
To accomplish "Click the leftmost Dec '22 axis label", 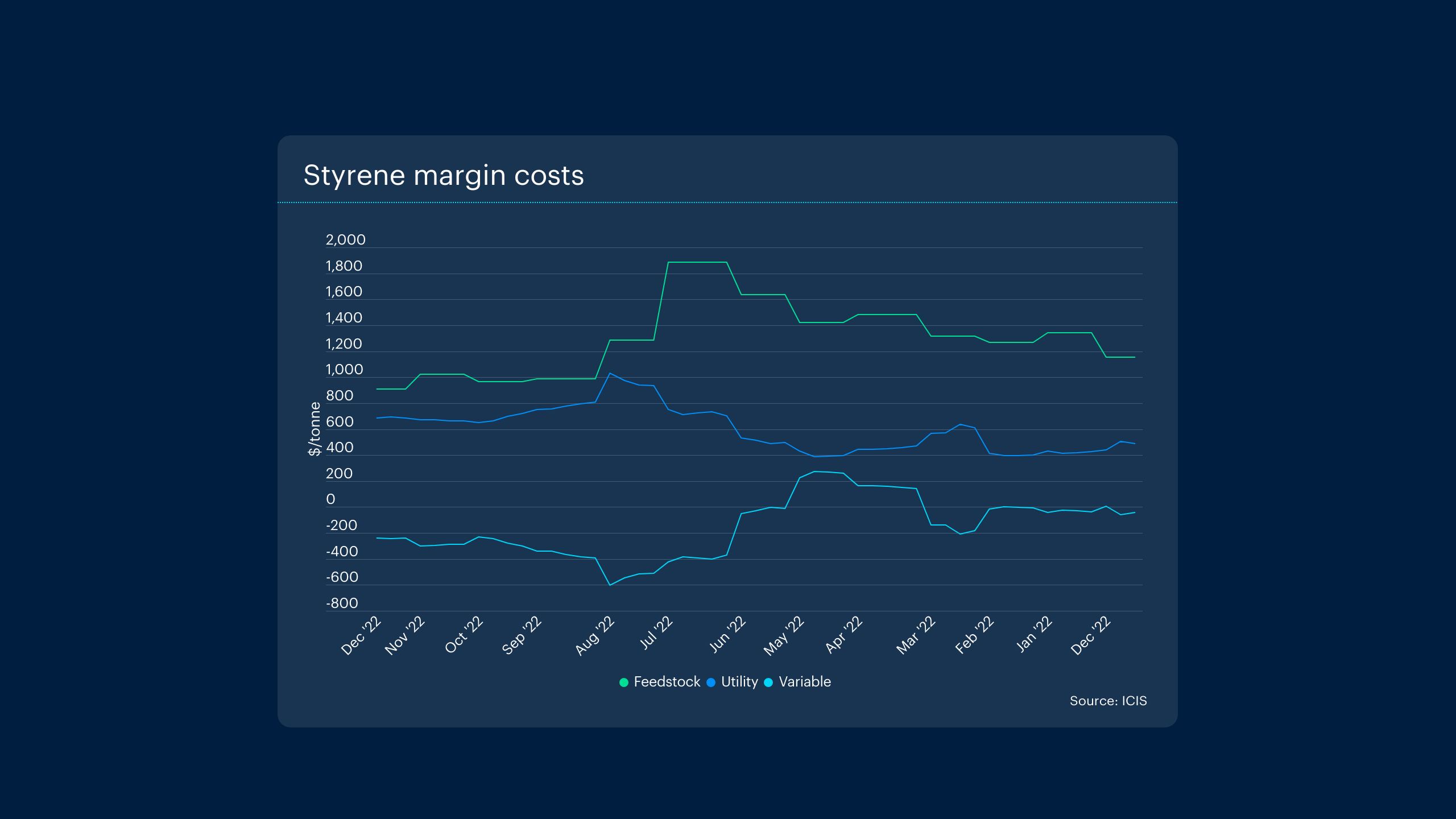I will tap(361, 635).
